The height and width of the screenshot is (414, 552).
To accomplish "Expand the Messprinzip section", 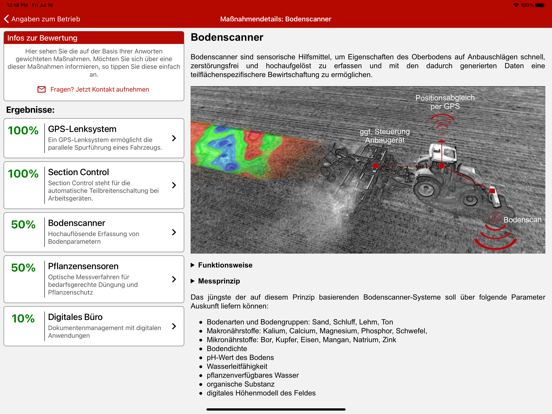I will pos(215,281).
